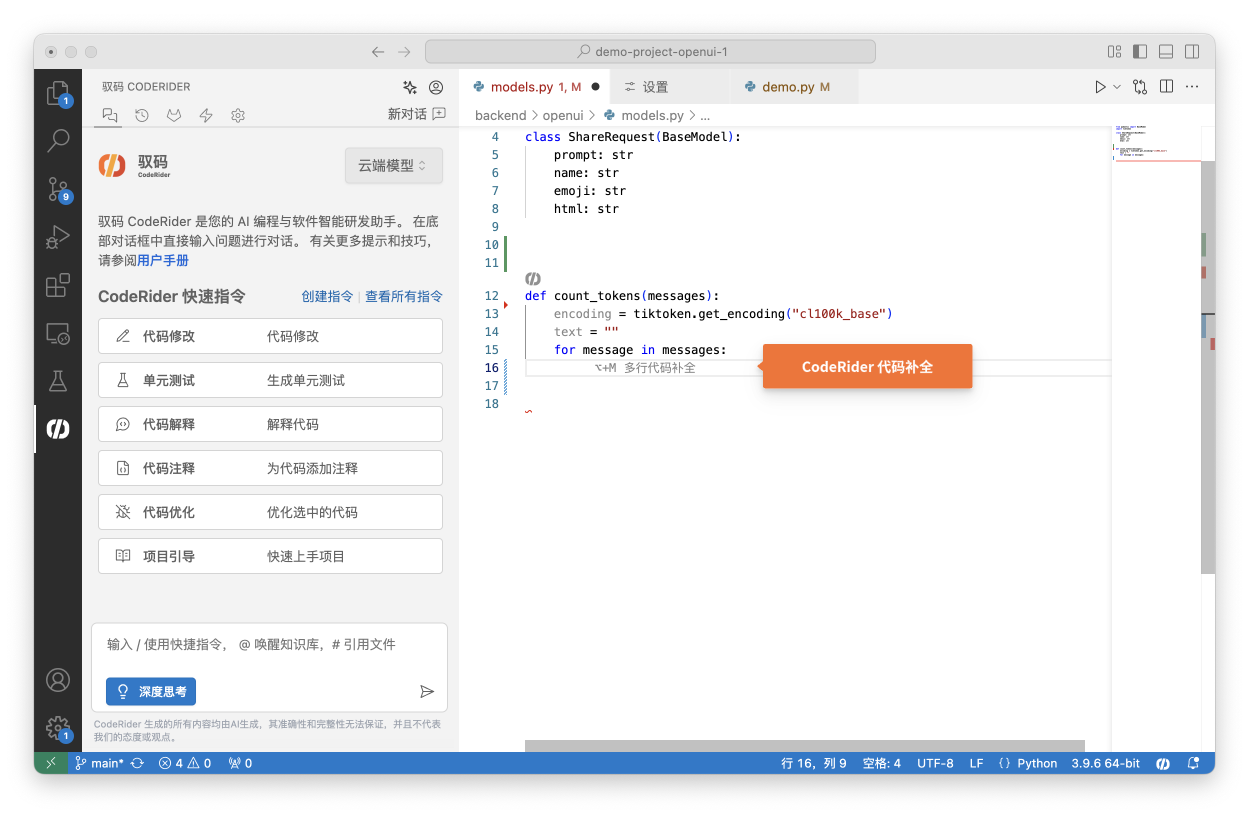The width and height of the screenshot is (1249, 824).
Task: Click the user profile icon in CodeRider header
Action: click(436, 87)
